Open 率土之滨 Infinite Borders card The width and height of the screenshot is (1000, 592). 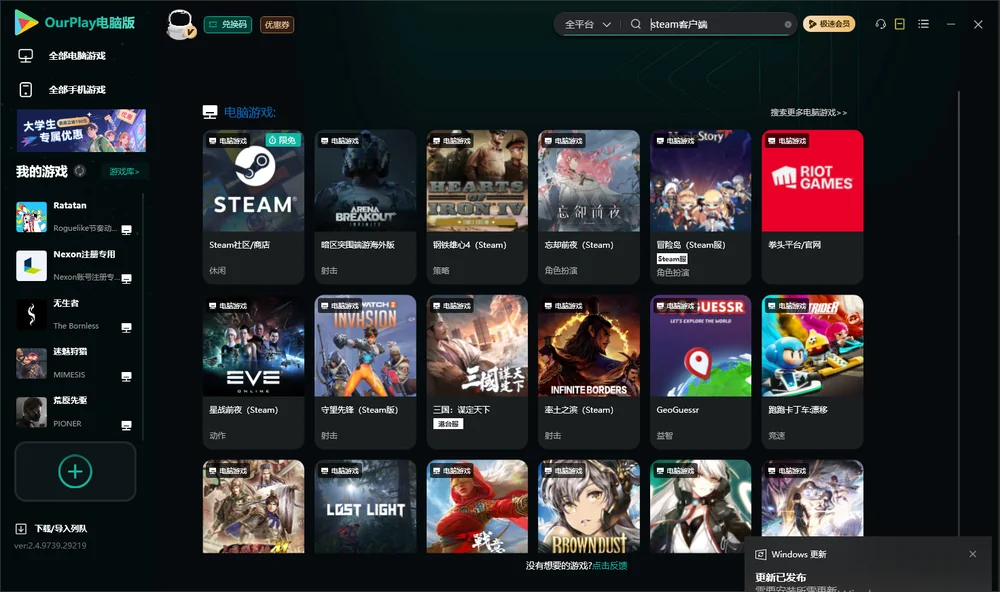589,372
